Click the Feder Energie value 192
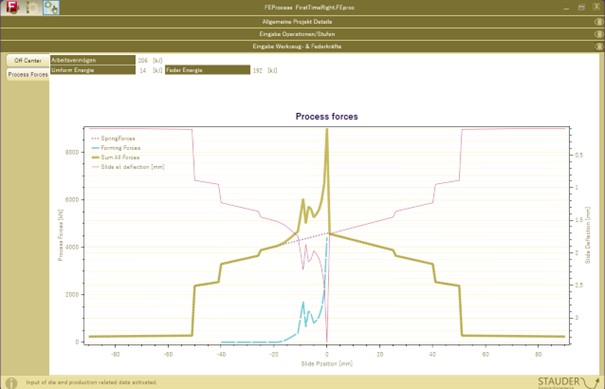This screenshot has width=605, height=389. click(257, 71)
